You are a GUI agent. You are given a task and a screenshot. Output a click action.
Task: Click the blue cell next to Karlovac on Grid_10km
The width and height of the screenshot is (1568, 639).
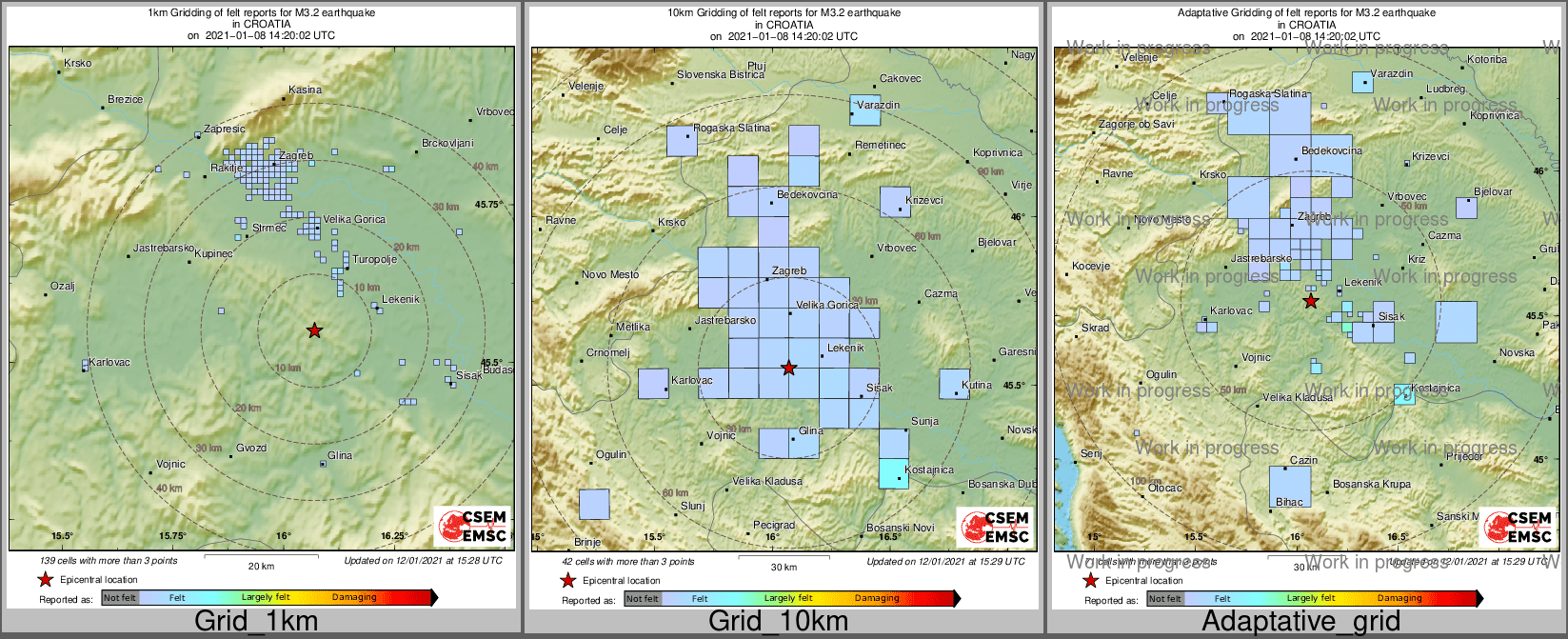point(653,384)
